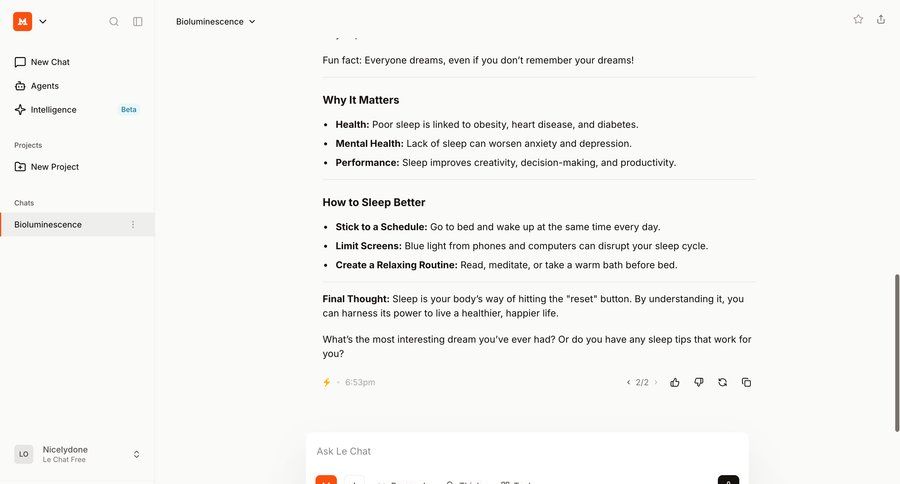Screen dimensions: 900x484
Task: Start a New Chat
Action: click(50, 62)
